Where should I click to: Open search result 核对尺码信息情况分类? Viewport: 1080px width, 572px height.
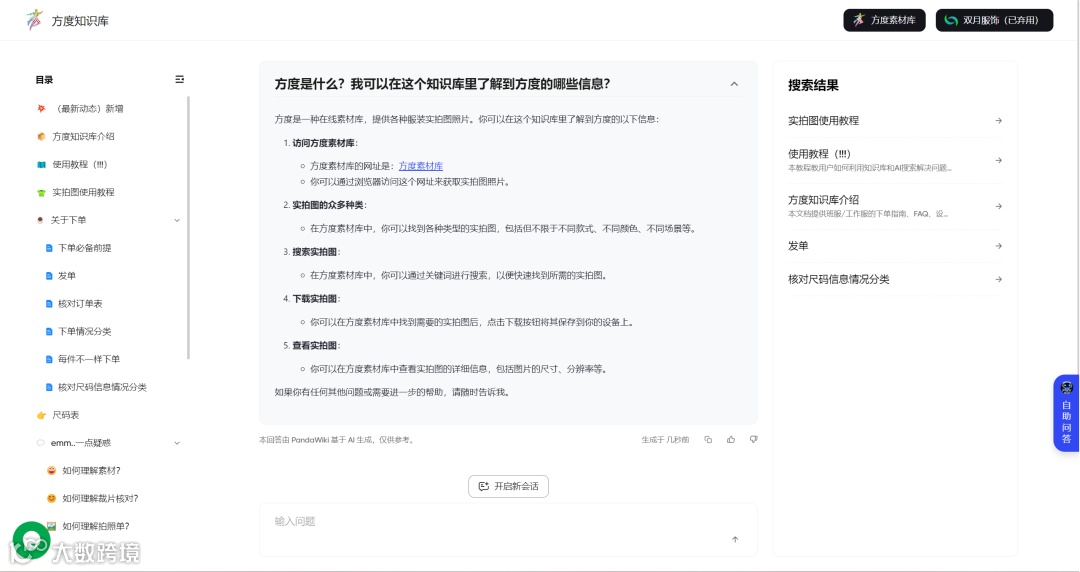pyautogui.click(x=895, y=279)
